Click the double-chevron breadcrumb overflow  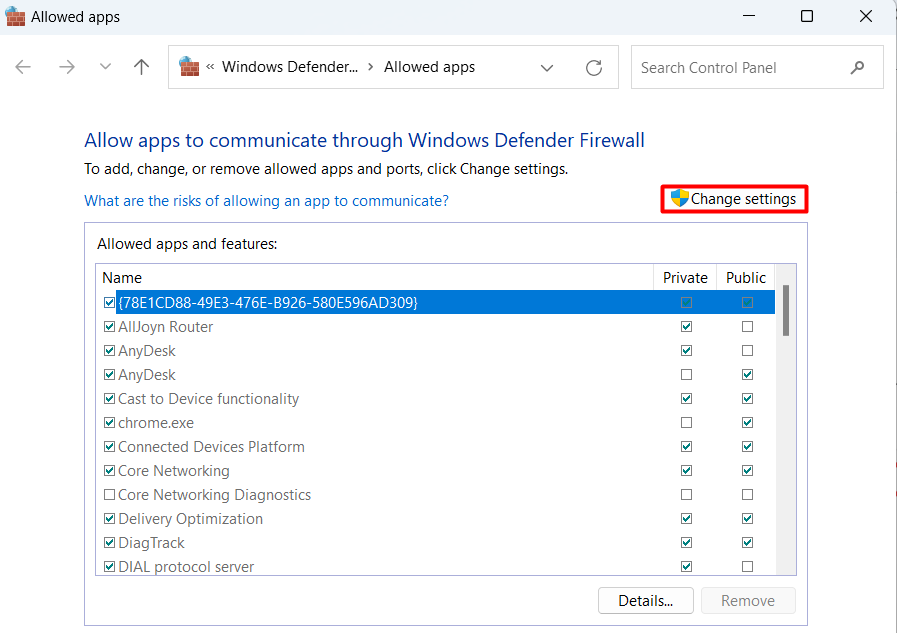(x=210, y=67)
